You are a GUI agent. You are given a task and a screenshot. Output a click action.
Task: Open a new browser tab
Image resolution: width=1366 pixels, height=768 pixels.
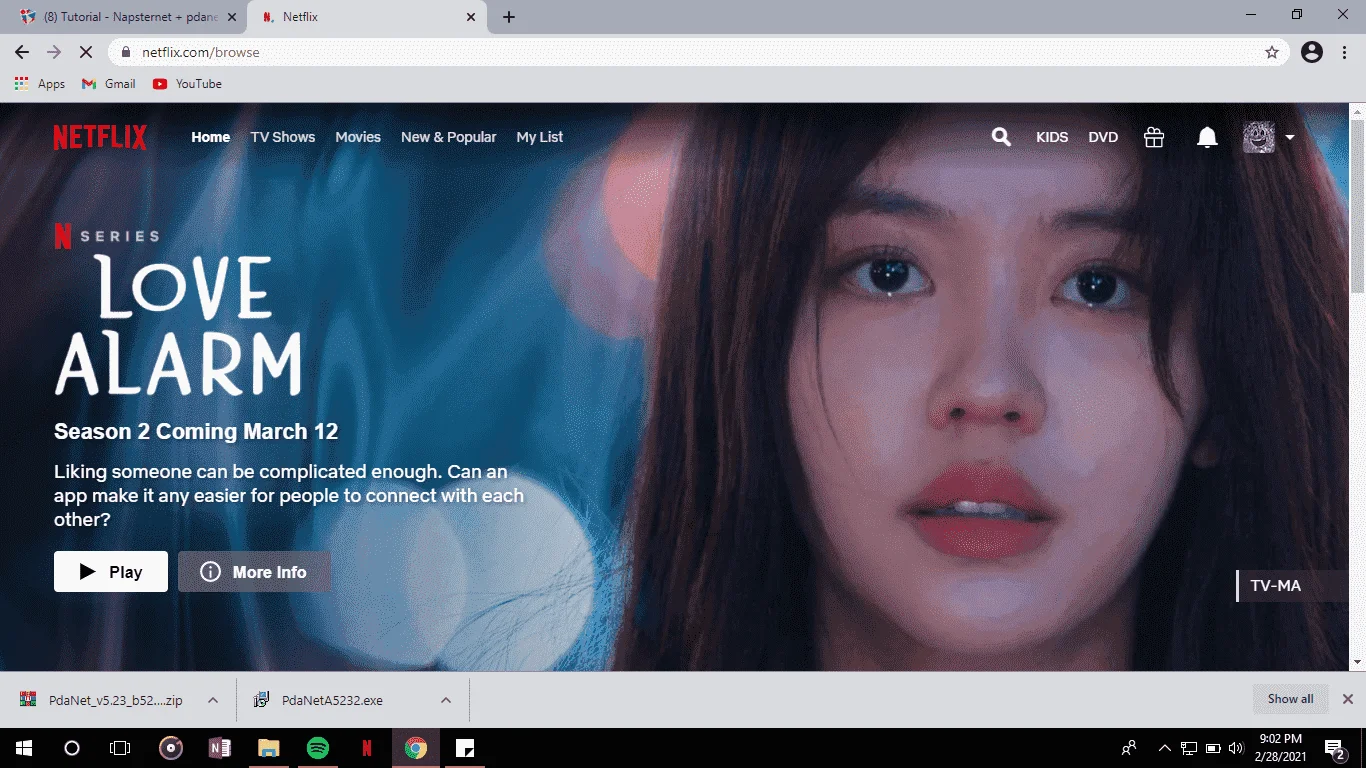pos(509,17)
